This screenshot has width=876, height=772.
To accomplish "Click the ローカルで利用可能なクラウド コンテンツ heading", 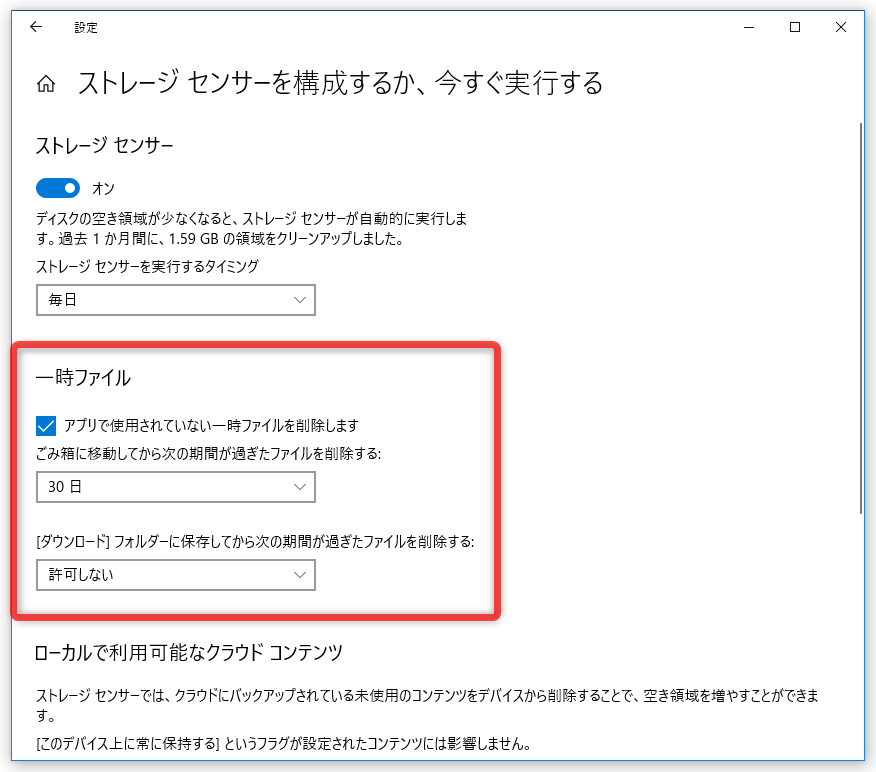I will (189, 652).
